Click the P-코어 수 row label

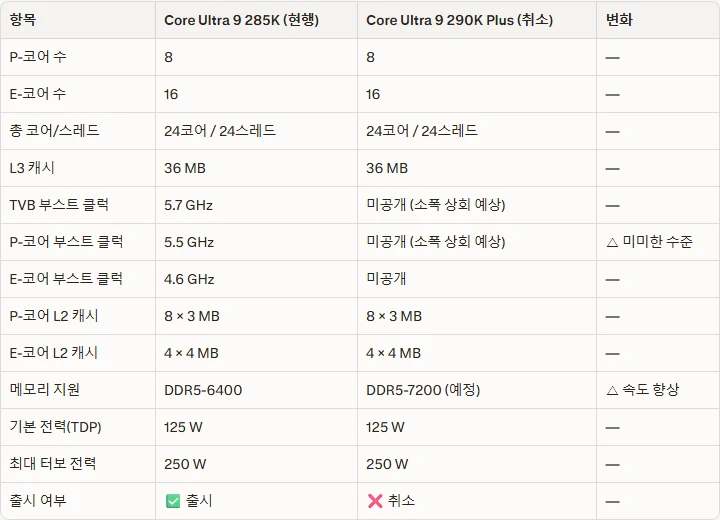(38, 57)
